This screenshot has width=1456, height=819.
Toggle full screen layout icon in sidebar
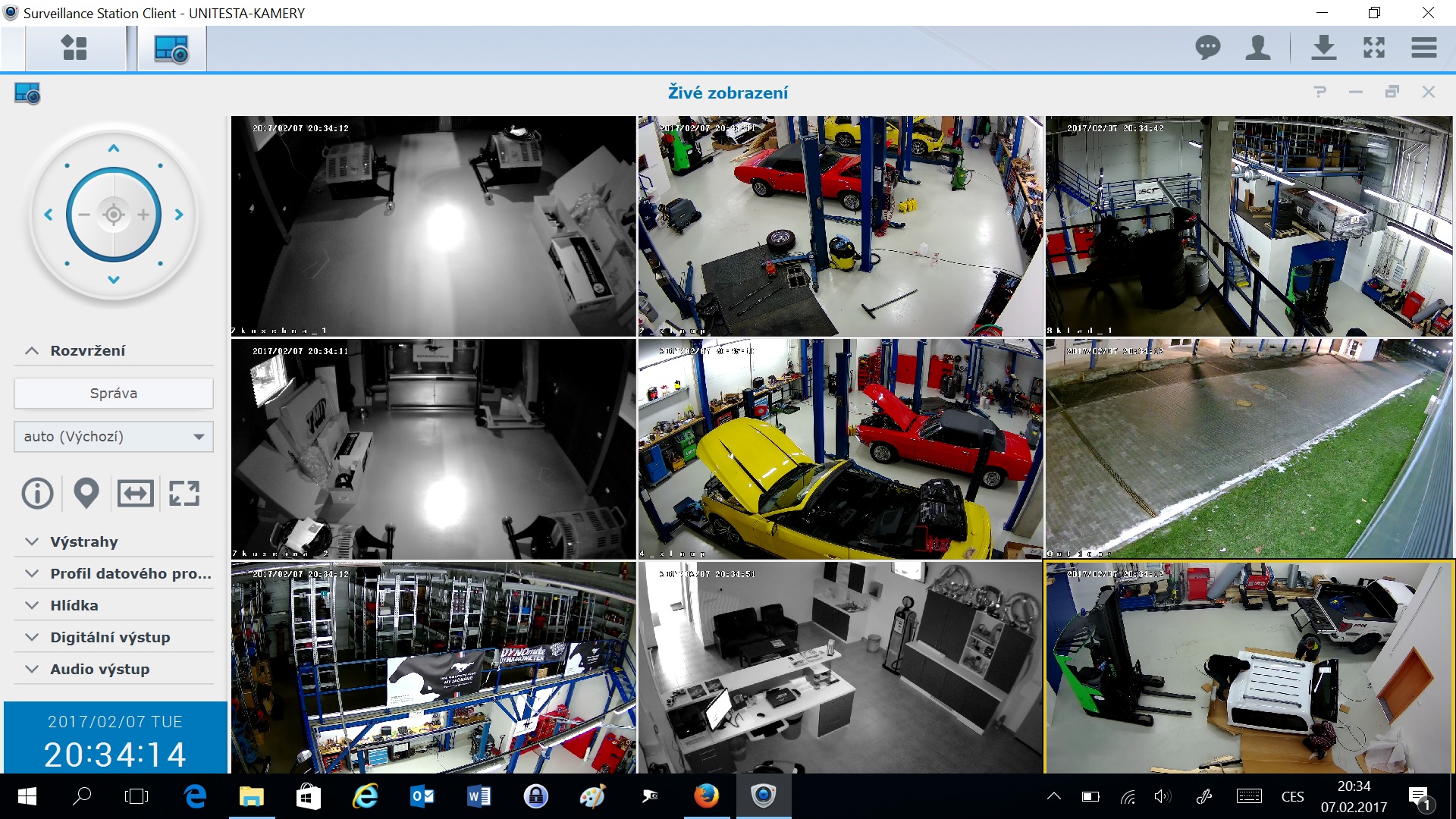tap(184, 494)
